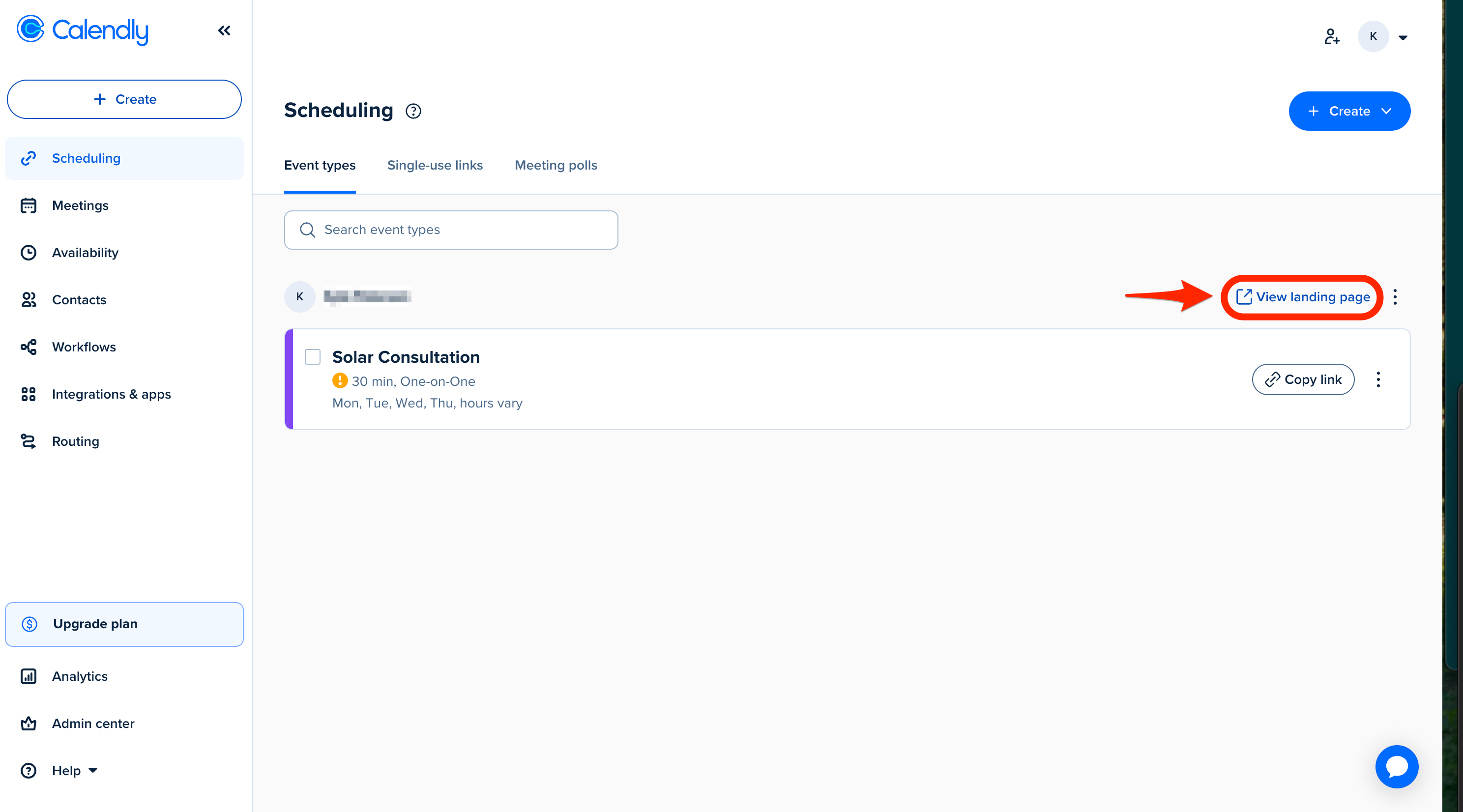Open the chat support bubble
Screen dimensions: 1463x812
1396,766
